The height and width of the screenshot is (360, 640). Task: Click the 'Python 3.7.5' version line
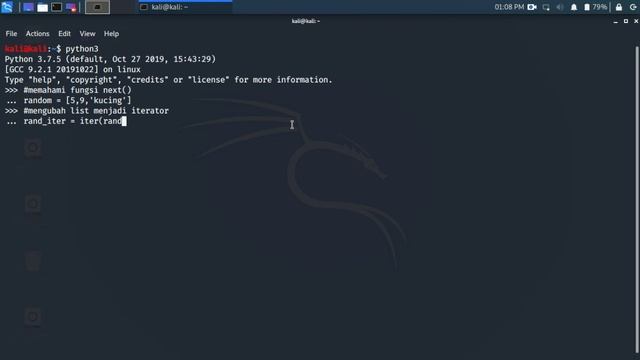110,59
